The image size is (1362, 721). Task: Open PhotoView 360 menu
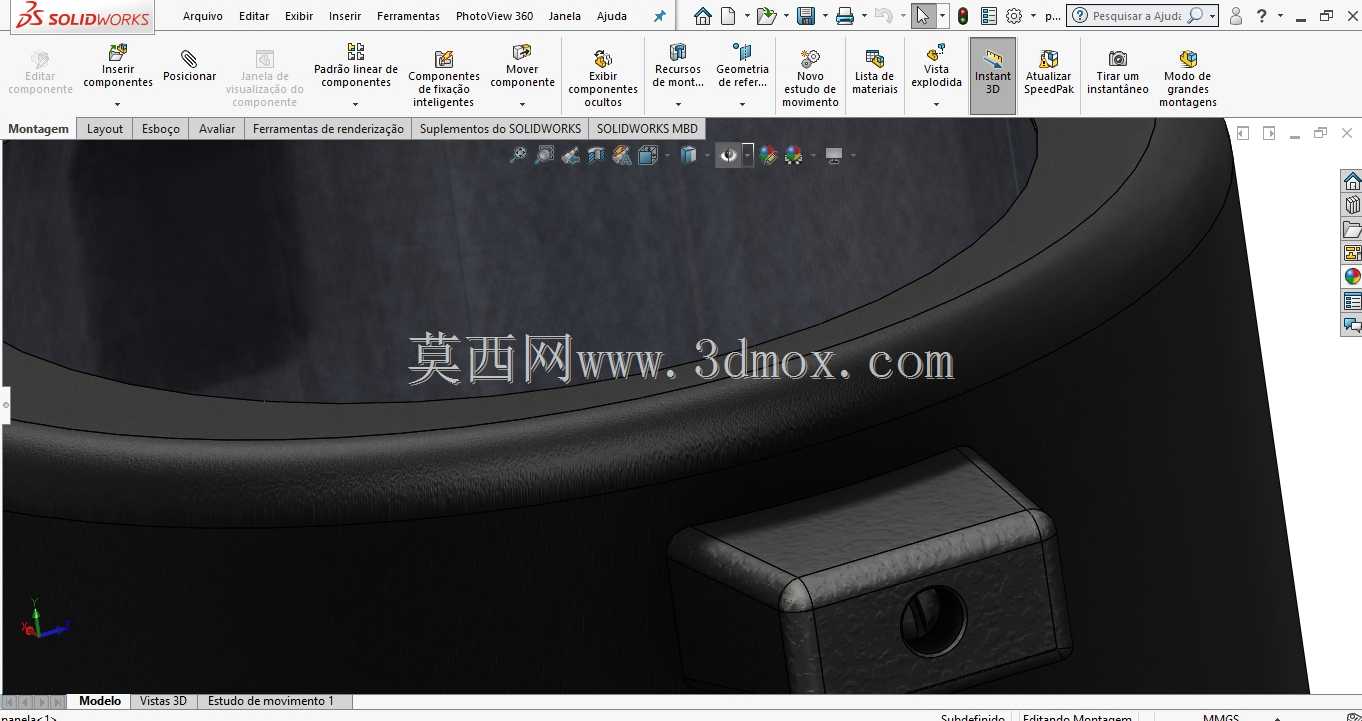[x=494, y=16]
